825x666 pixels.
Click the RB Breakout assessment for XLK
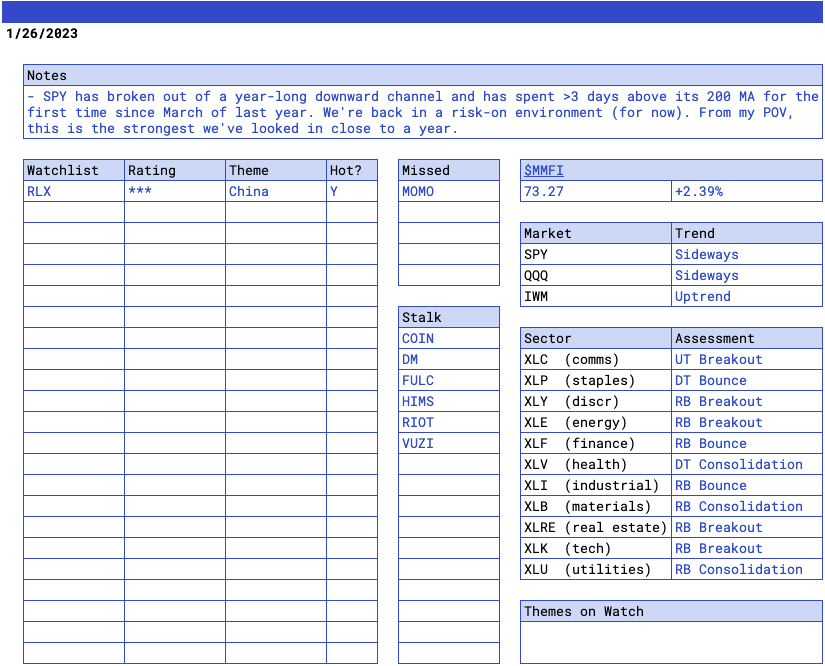(x=747, y=549)
